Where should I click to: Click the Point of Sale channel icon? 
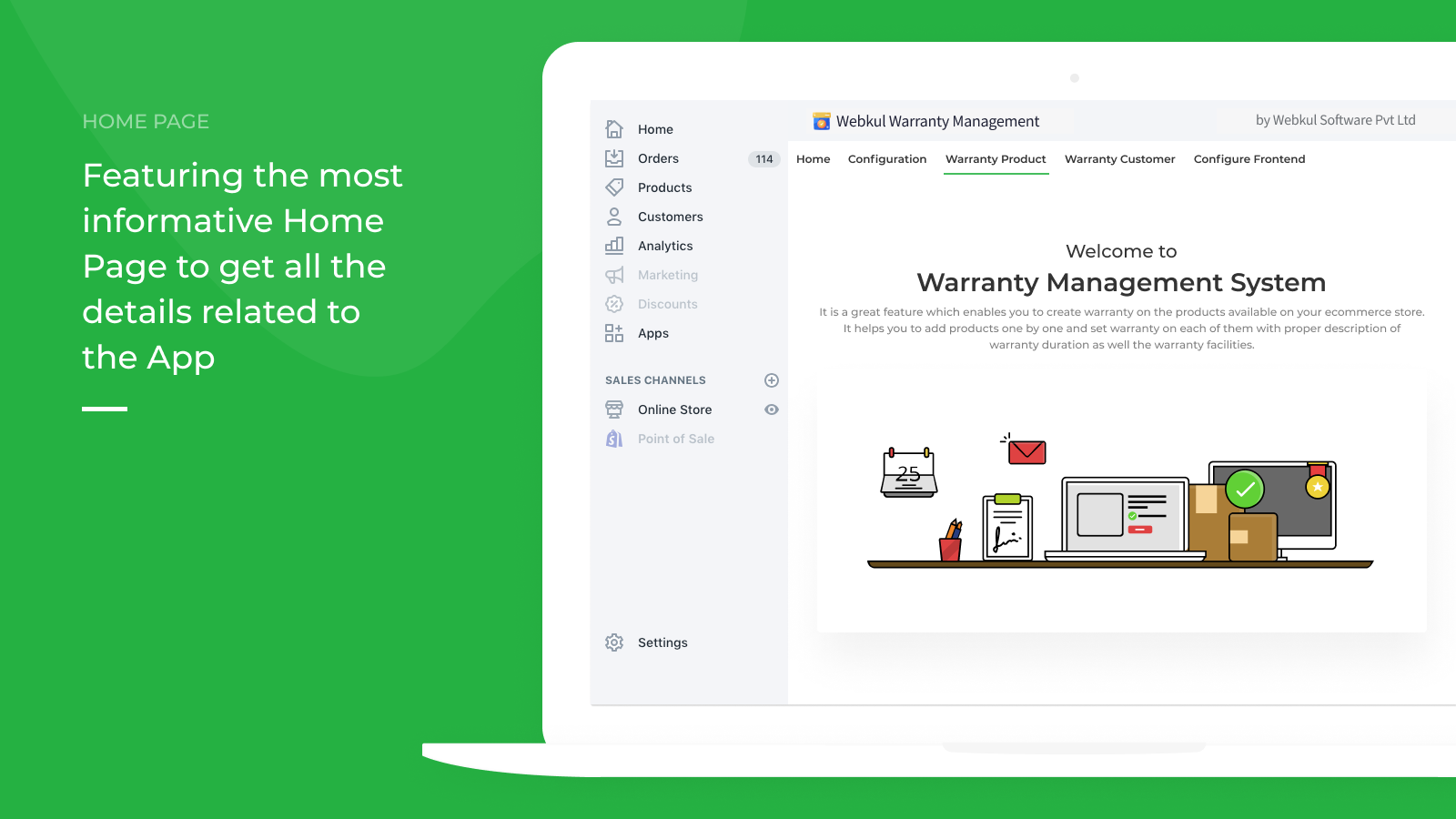click(x=614, y=438)
